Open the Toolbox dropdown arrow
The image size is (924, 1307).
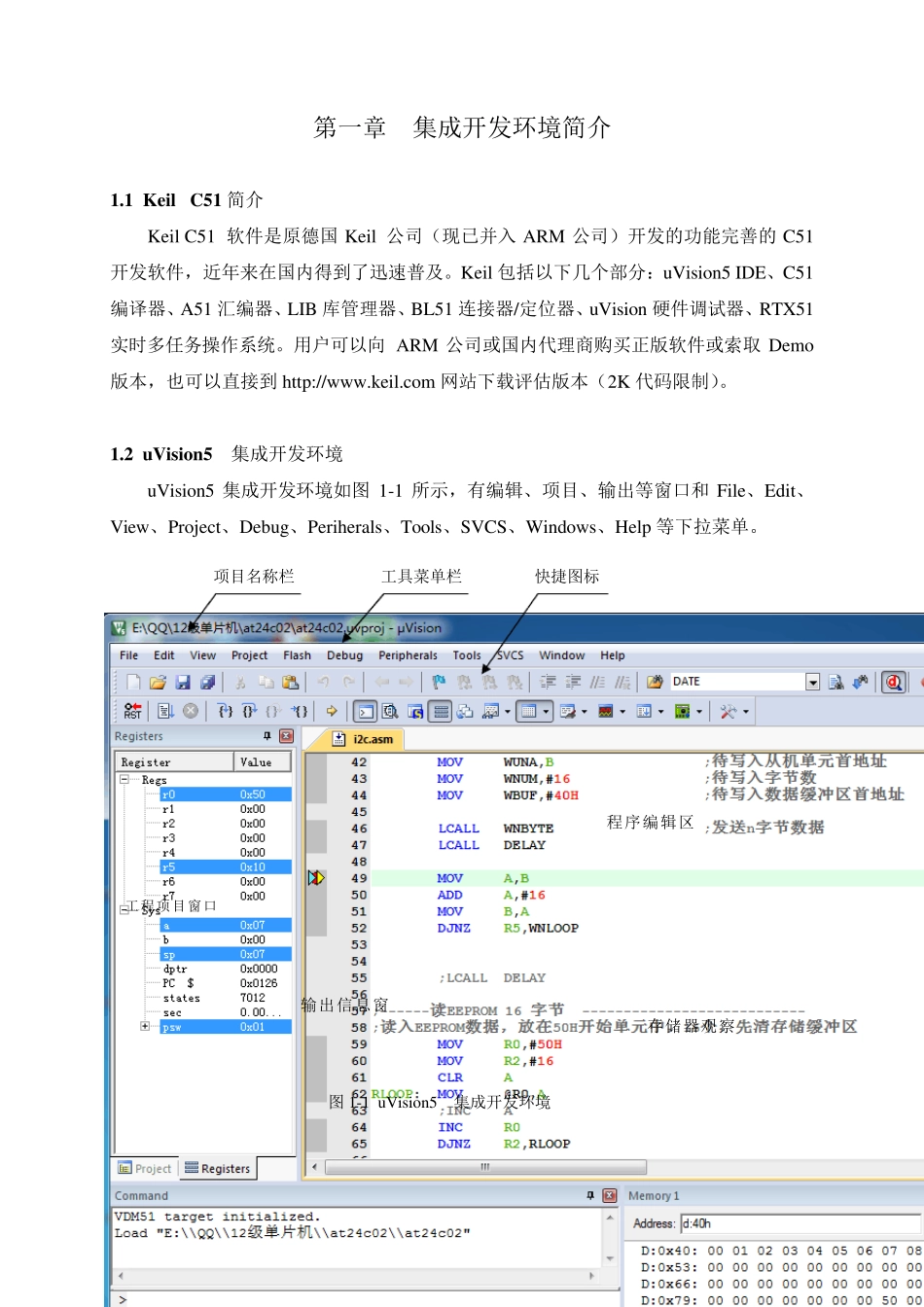click(746, 712)
